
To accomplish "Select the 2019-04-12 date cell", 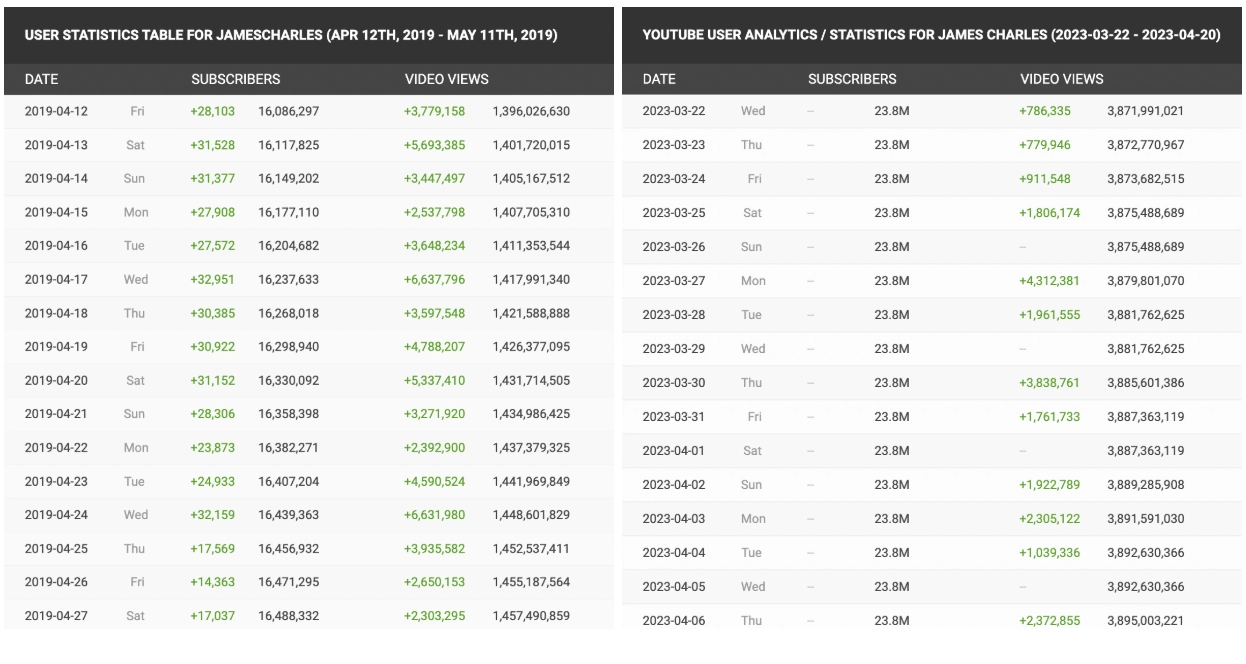I will coord(56,111).
